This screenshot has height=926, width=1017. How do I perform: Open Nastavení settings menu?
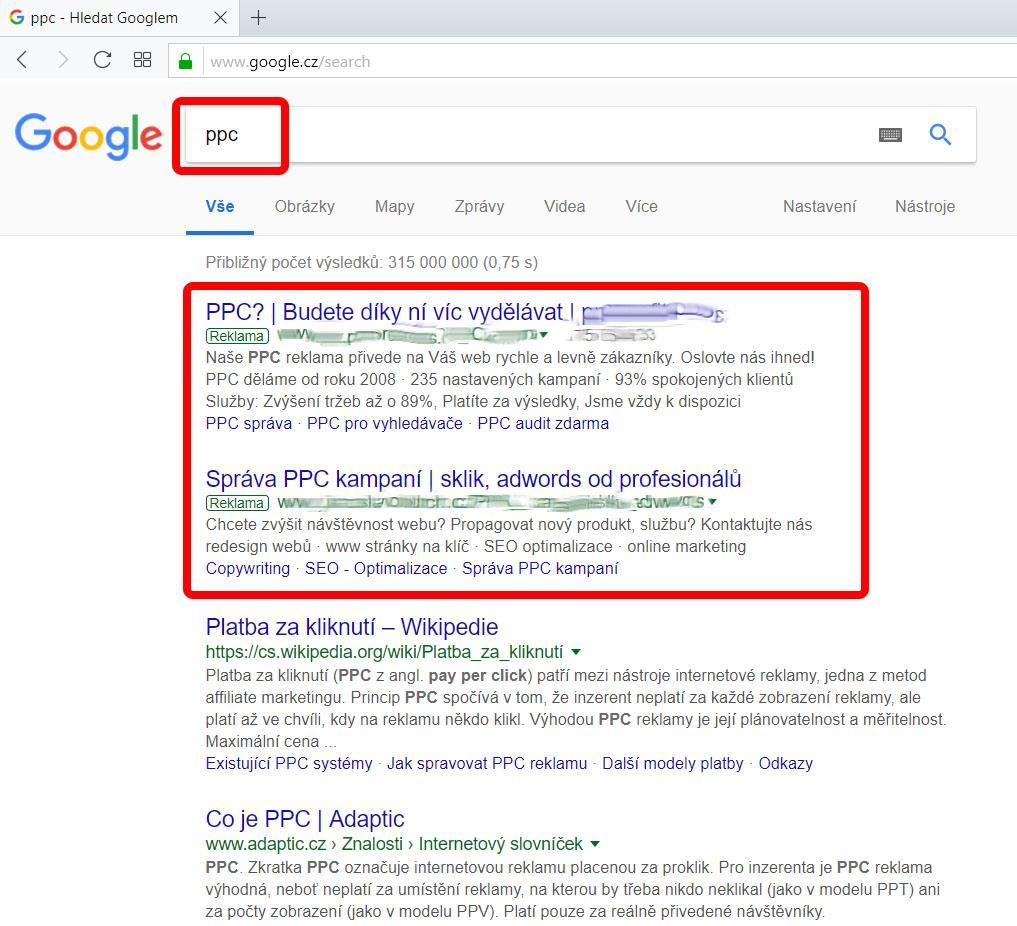[x=819, y=206]
